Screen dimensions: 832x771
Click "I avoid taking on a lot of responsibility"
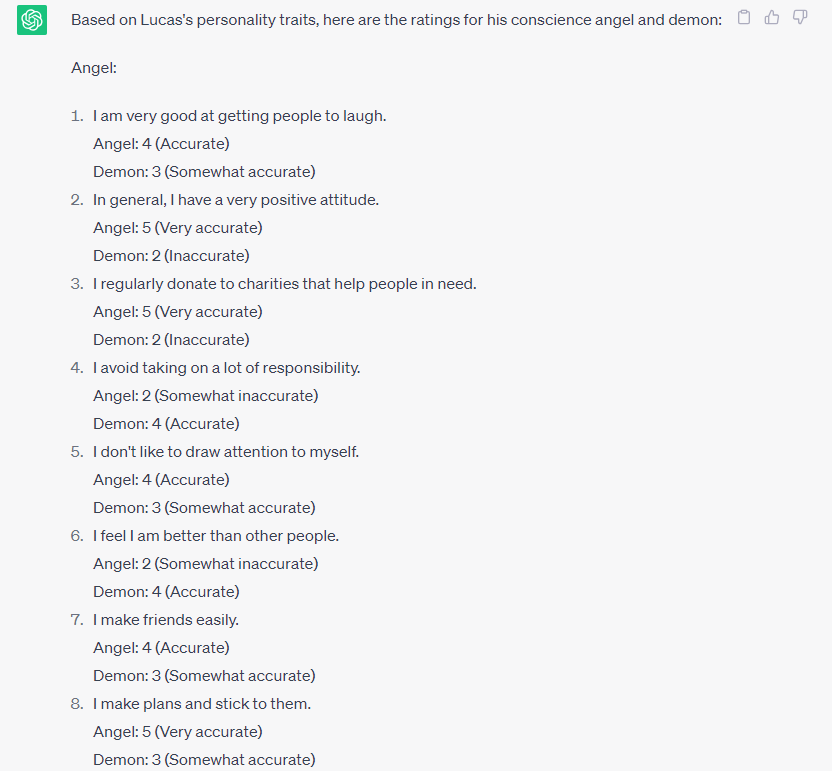(226, 368)
